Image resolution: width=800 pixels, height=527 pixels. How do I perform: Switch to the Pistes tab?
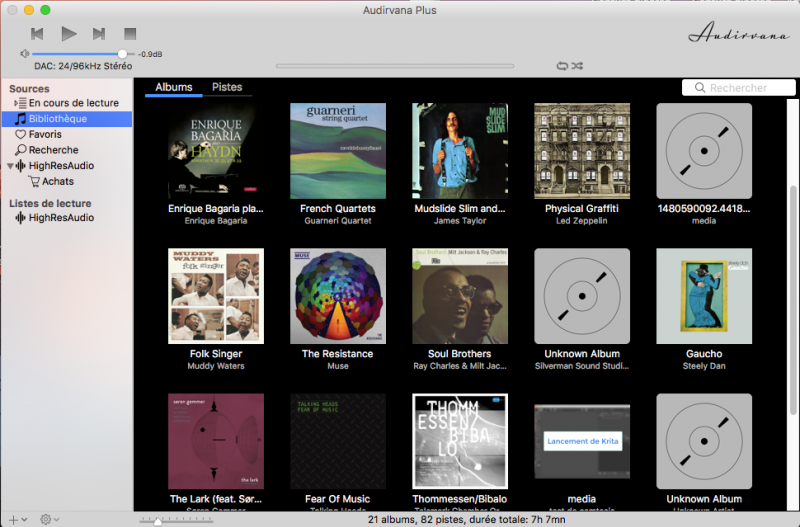click(227, 87)
